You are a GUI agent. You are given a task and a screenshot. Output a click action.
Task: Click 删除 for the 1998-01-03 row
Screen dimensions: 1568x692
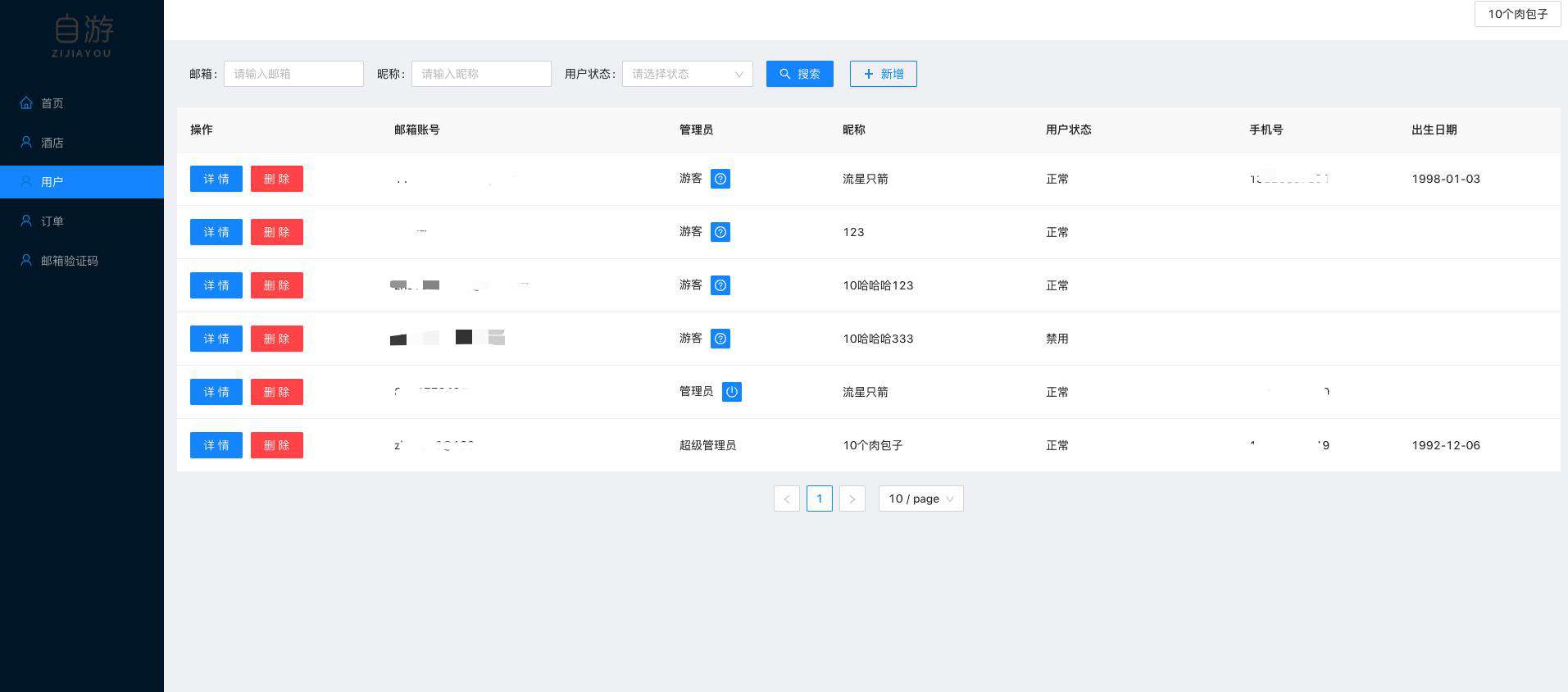click(x=277, y=179)
